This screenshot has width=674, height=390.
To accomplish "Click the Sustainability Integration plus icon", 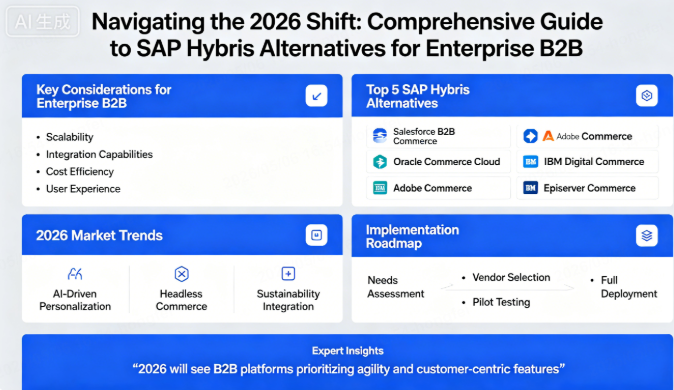I will [288, 273].
